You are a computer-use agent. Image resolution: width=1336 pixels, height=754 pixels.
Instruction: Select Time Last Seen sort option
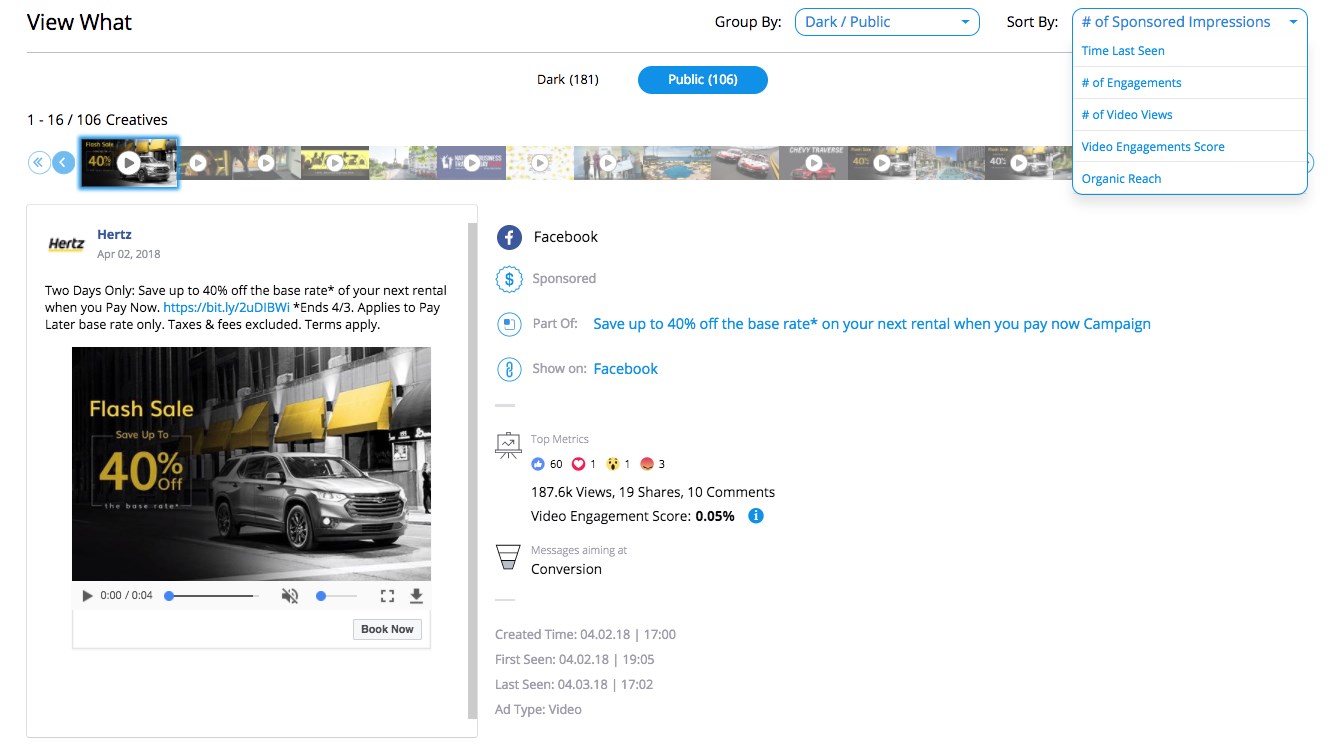(1189, 51)
